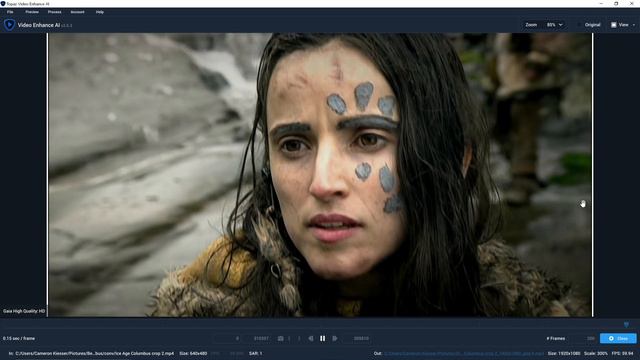640x360 pixels.
Task: Click the View split-screen icon
Action: [x=613, y=25]
